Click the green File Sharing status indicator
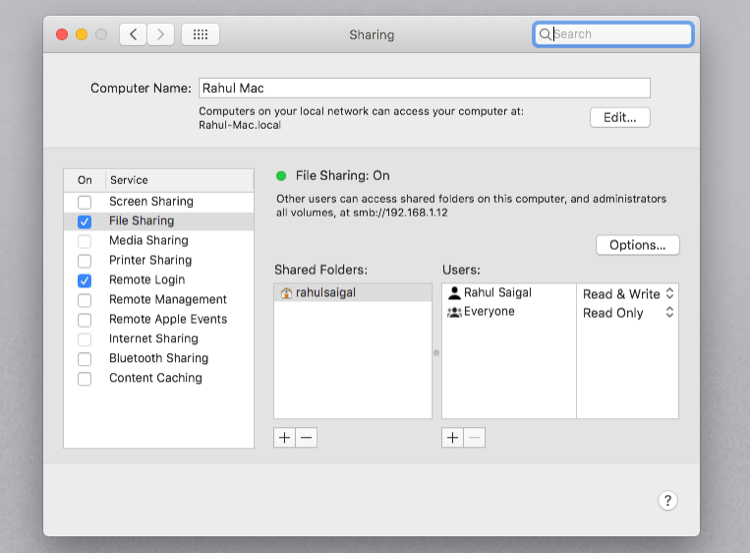Image resolution: width=750 pixels, height=553 pixels. 281,176
